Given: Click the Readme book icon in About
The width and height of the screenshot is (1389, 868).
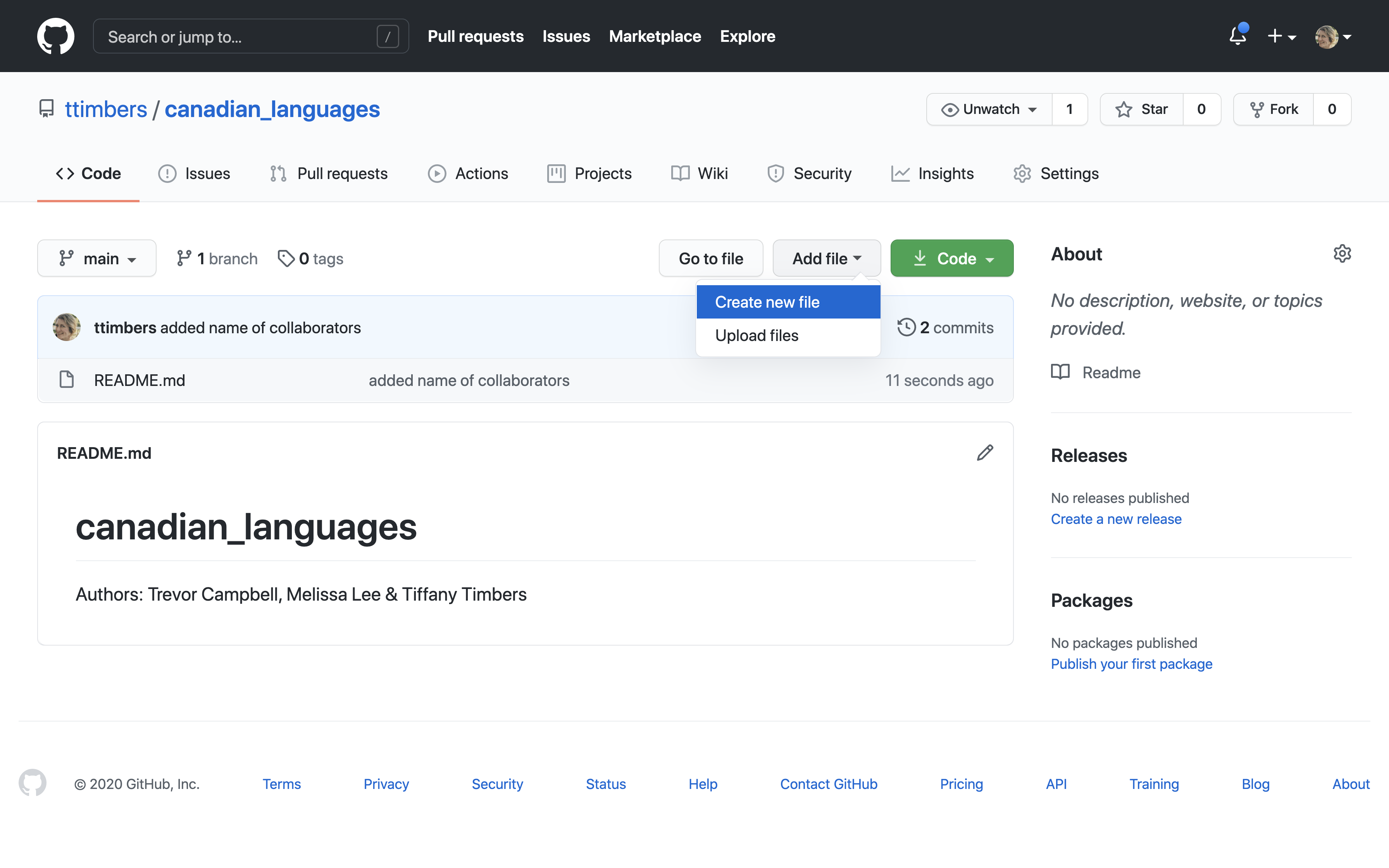Looking at the screenshot, I should tap(1060, 372).
